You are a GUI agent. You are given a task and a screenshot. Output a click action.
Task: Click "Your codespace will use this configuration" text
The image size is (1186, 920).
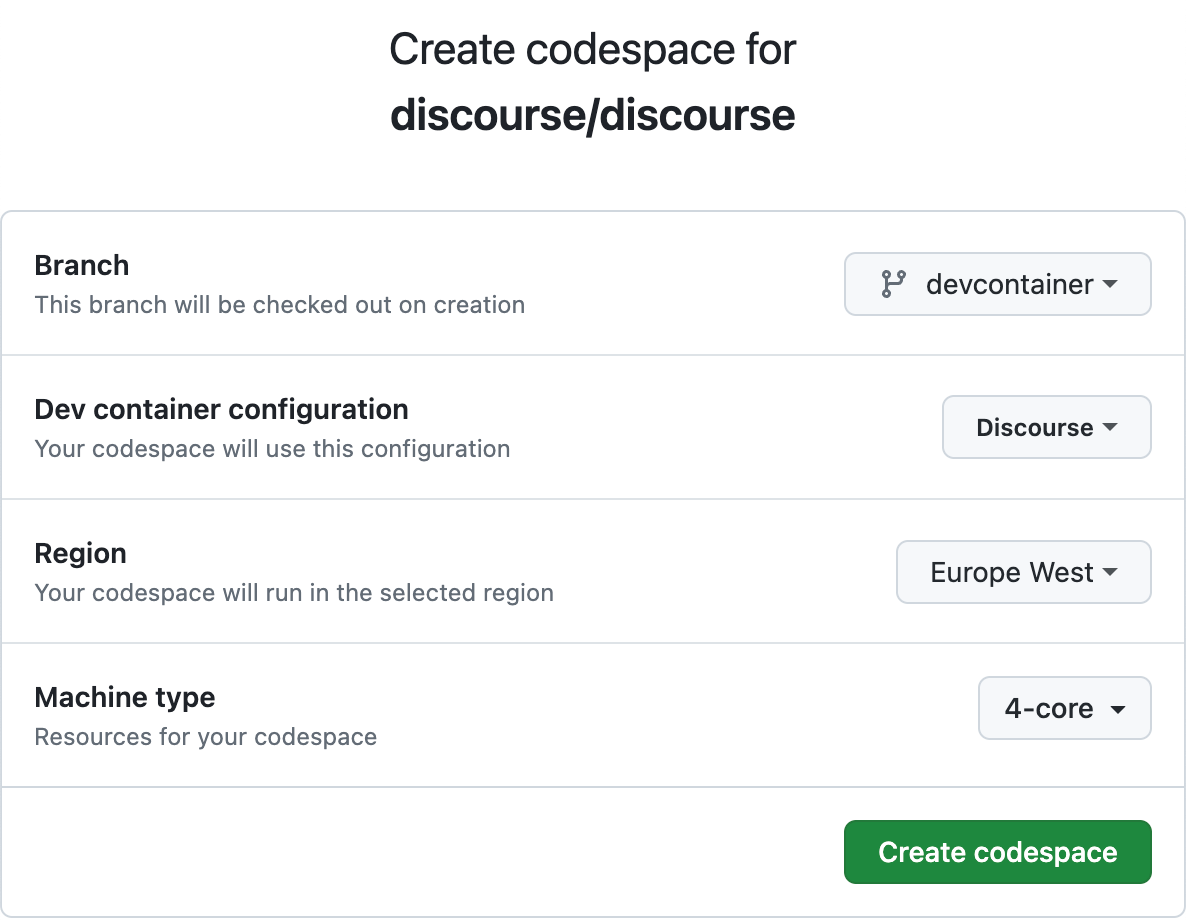click(x=272, y=449)
